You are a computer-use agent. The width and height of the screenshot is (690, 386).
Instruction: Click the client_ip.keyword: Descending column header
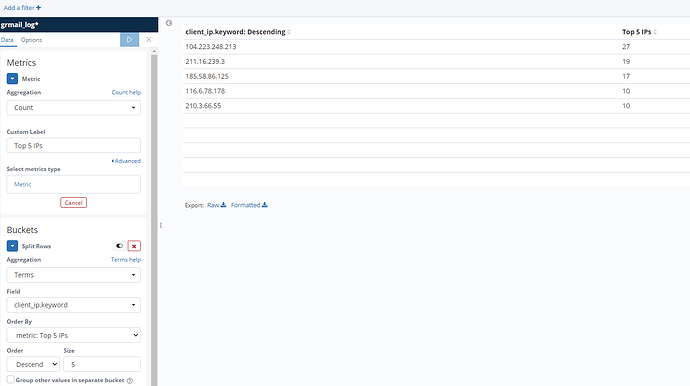235,32
